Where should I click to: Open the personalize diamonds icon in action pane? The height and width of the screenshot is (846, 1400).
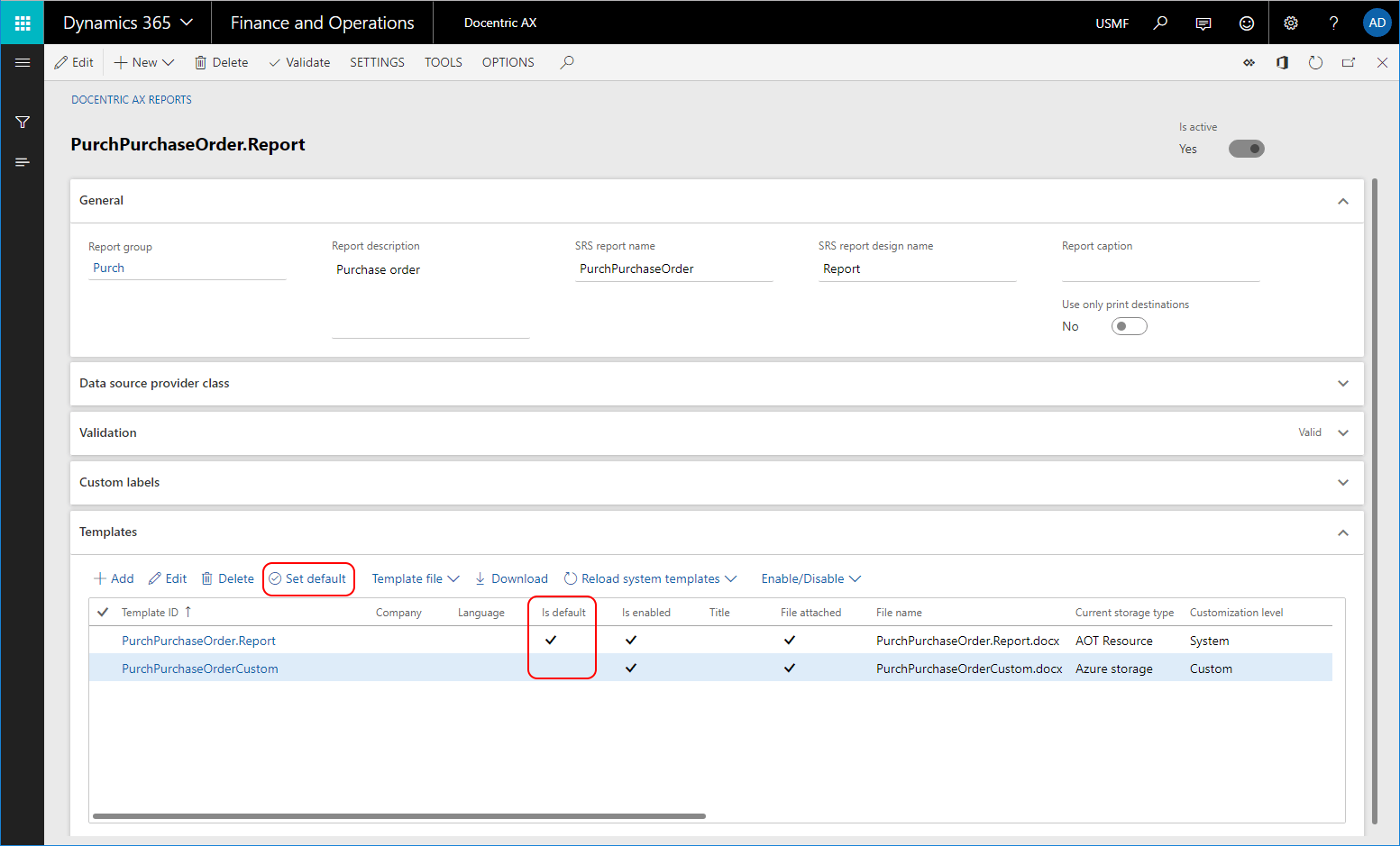(x=1249, y=62)
